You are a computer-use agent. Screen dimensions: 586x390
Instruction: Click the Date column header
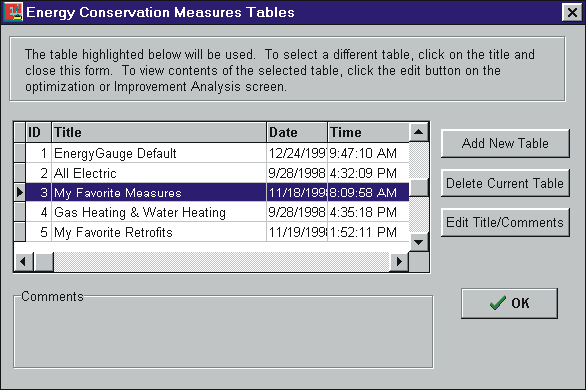click(297, 132)
